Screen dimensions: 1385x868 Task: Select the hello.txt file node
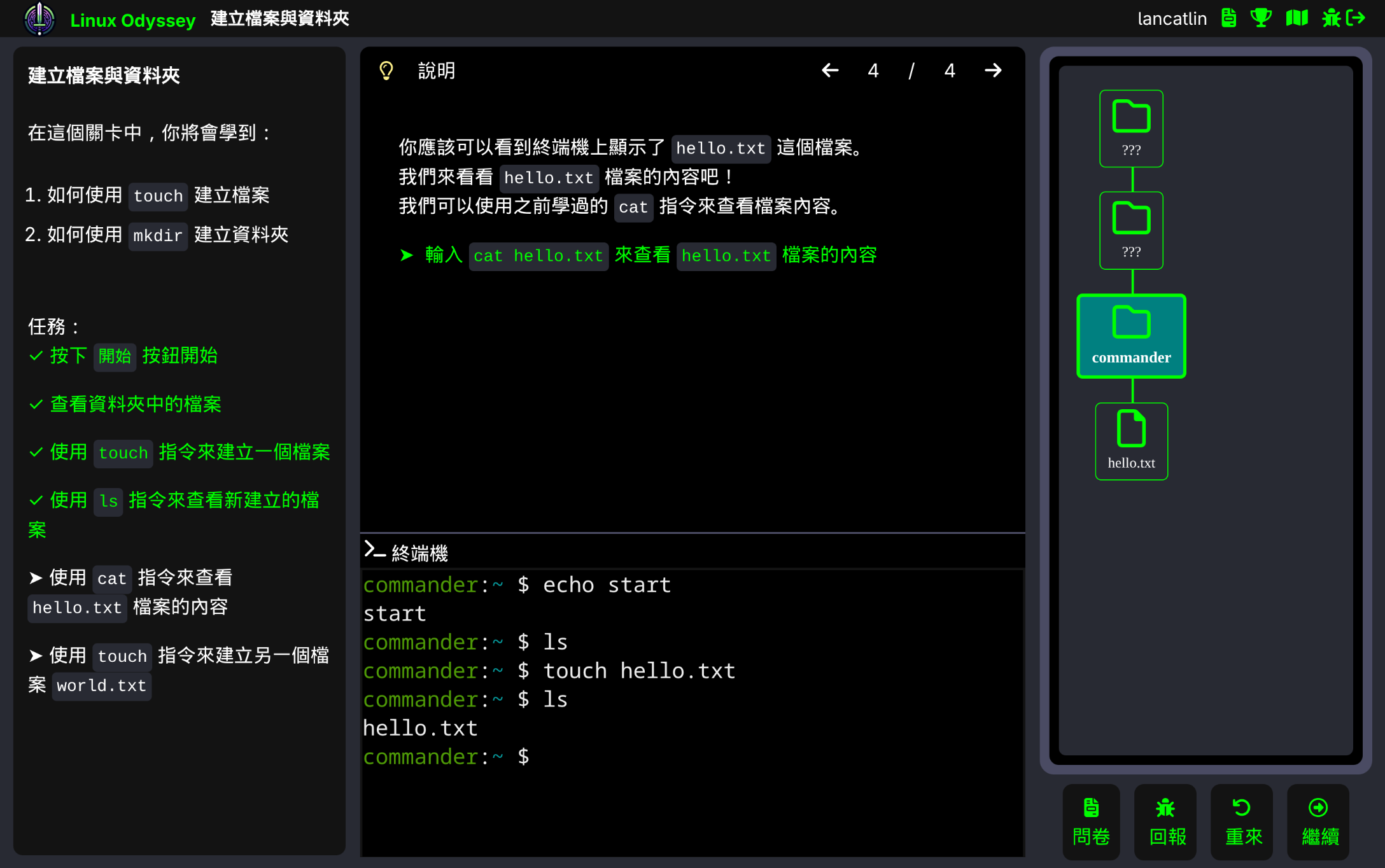pyautogui.click(x=1131, y=441)
